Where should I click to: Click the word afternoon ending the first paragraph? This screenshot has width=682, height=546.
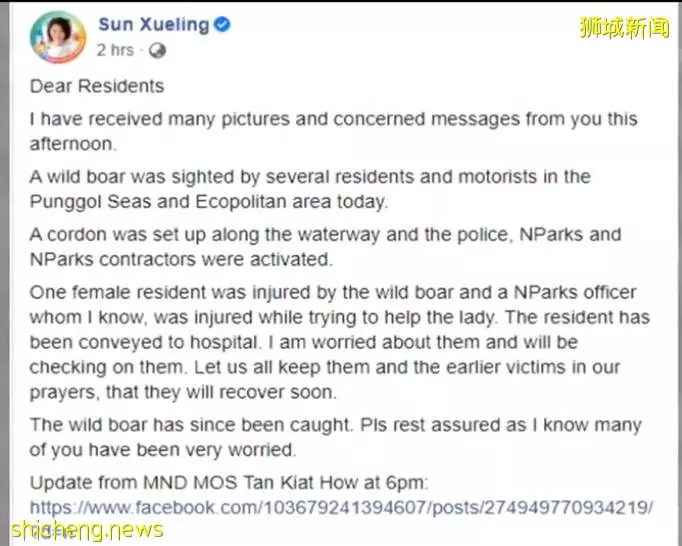[x=73, y=144]
